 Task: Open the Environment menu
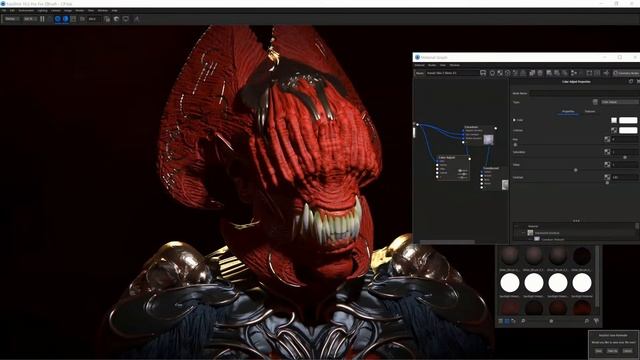tap(26, 10)
